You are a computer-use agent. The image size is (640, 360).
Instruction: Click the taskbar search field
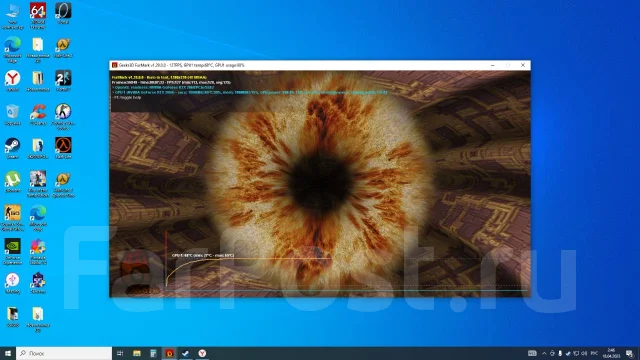[x=64, y=353]
